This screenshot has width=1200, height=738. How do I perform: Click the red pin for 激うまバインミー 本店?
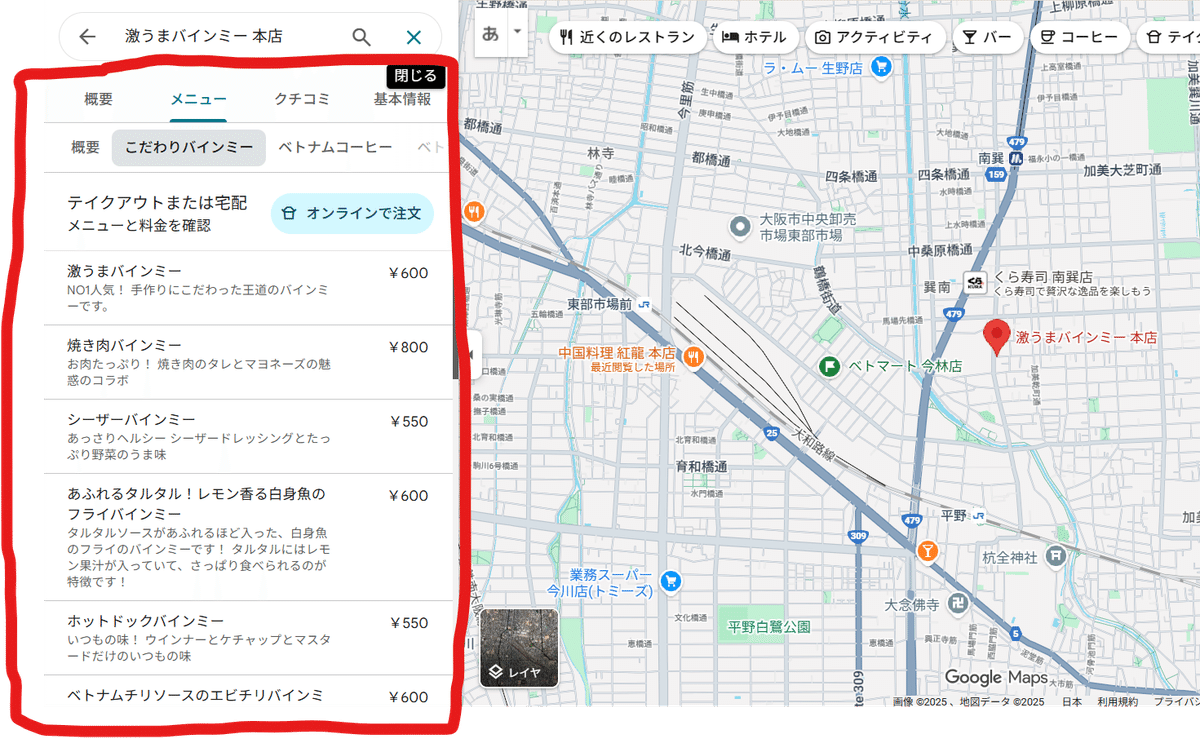pyautogui.click(x=996, y=338)
